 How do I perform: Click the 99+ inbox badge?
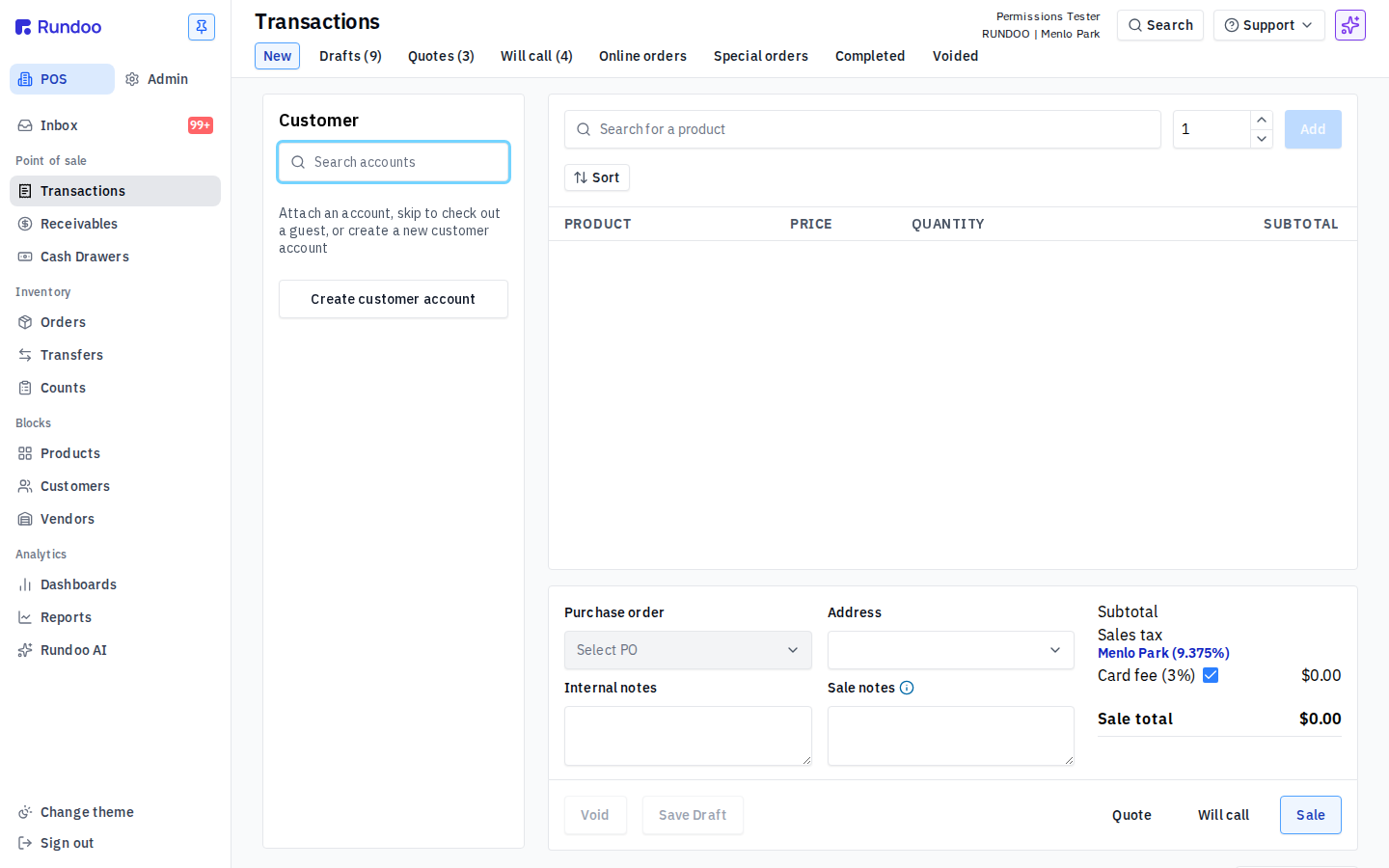(x=201, y=125)
